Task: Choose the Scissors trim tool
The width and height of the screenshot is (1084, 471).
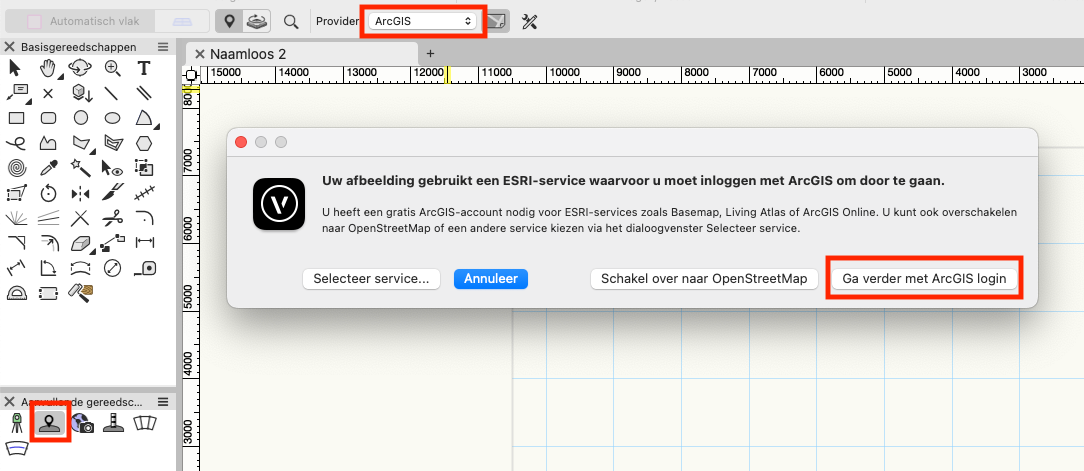Action: [112, 218]
